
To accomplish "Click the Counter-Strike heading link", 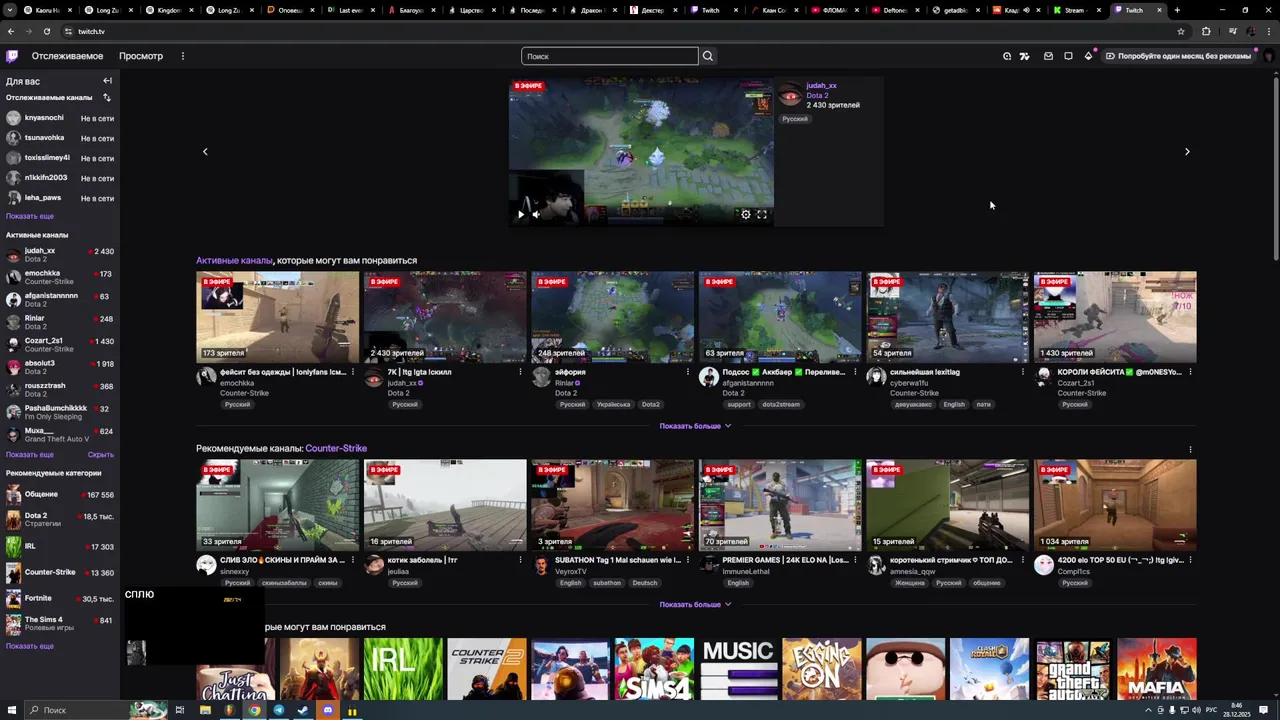I will [x=336, y=449].
